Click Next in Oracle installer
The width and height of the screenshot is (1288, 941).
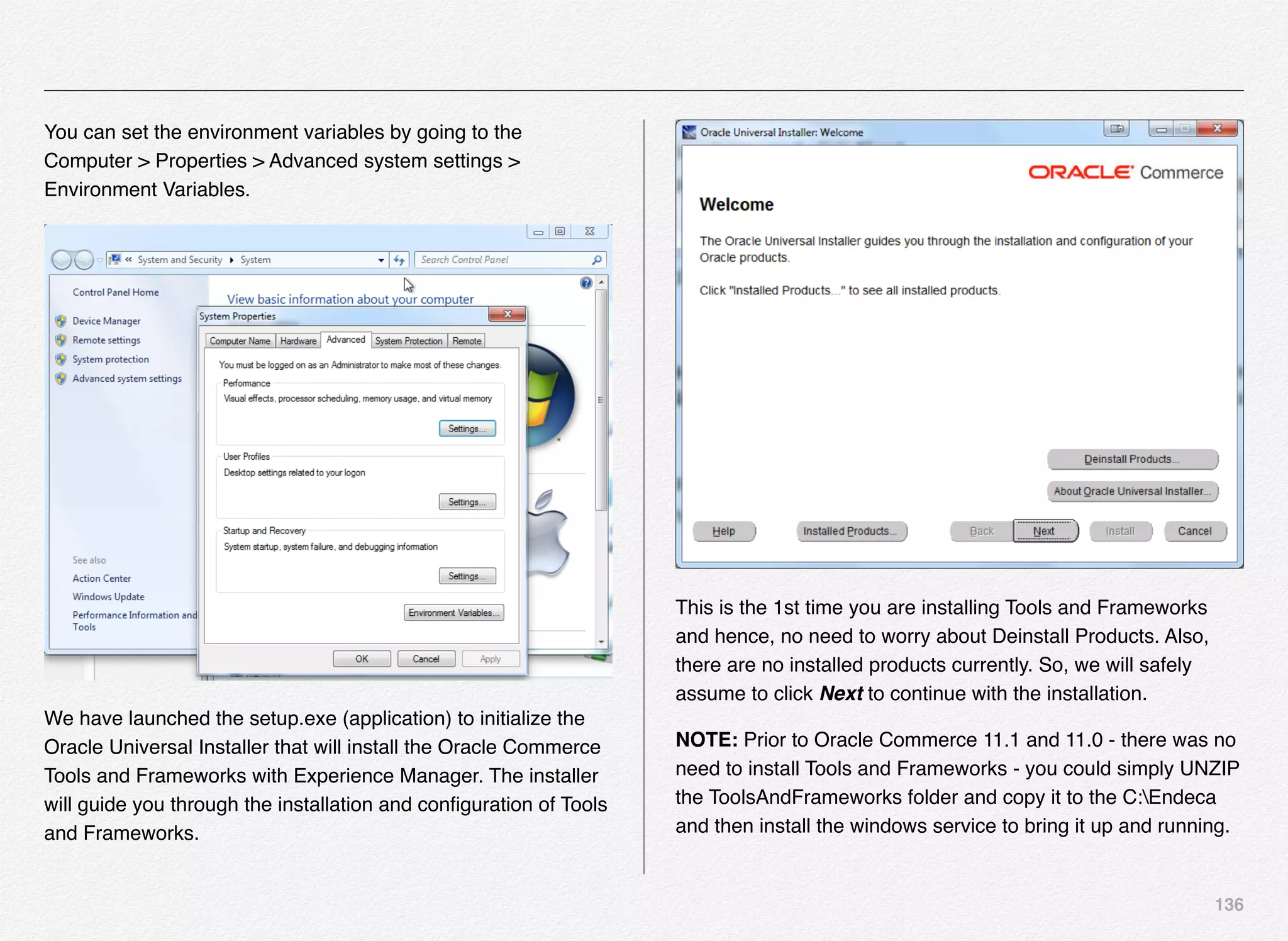click(x=1045, y=532)
